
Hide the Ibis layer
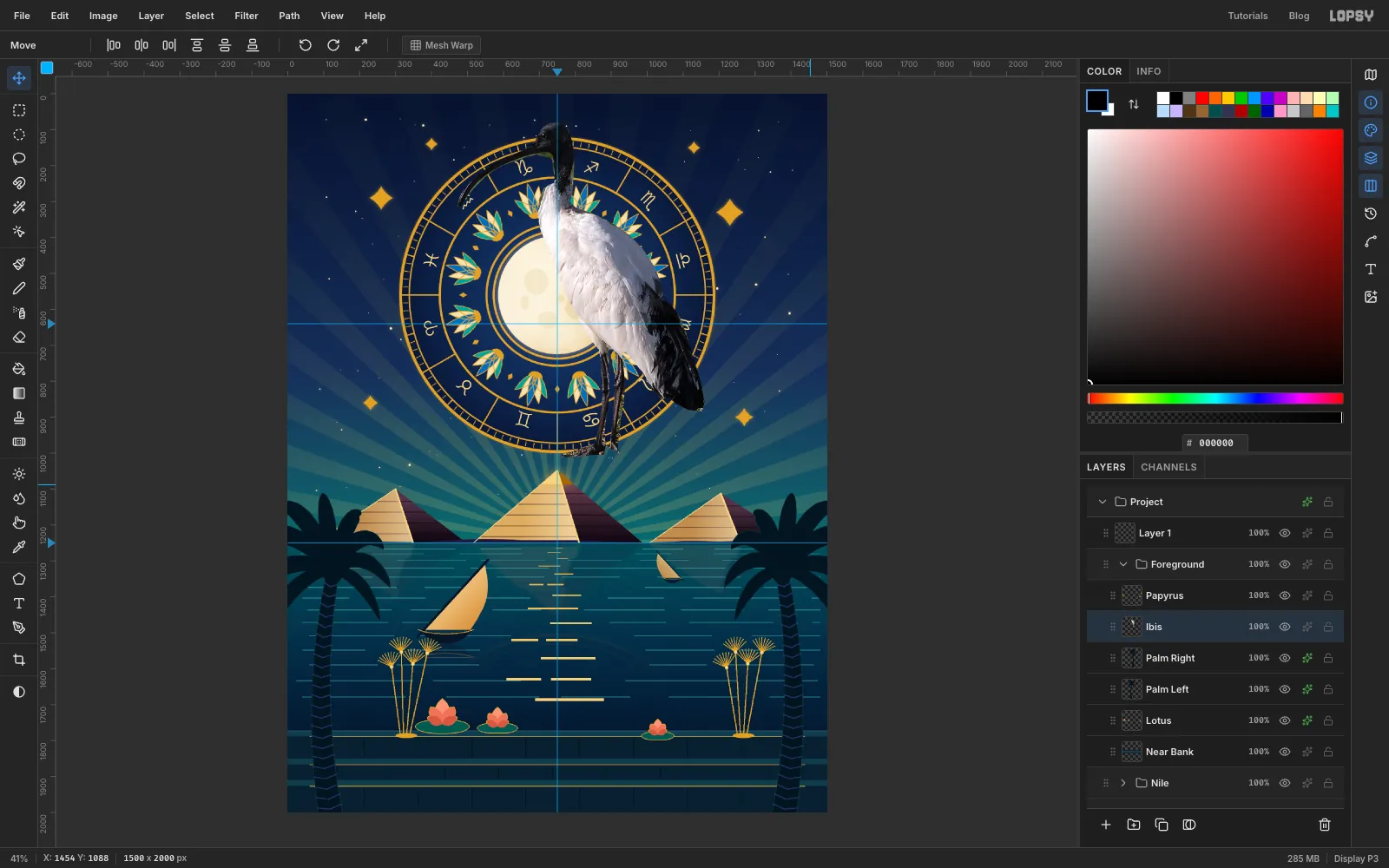1285,627
